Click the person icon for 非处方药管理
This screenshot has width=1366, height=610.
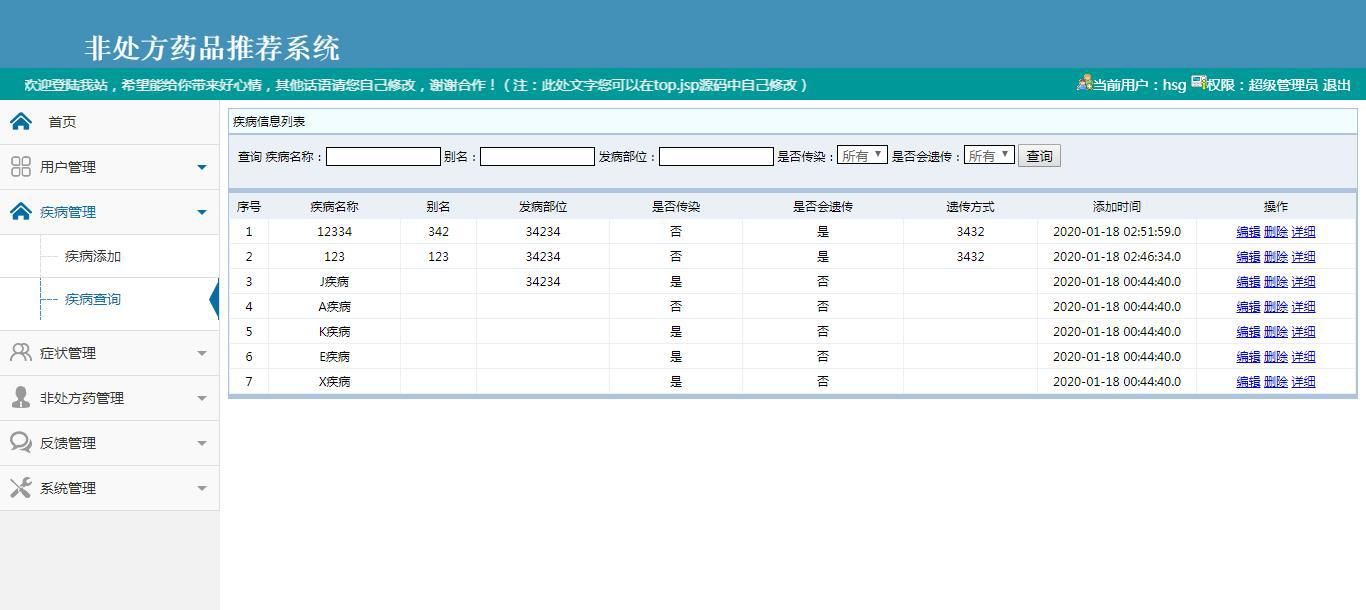point(20,397)
